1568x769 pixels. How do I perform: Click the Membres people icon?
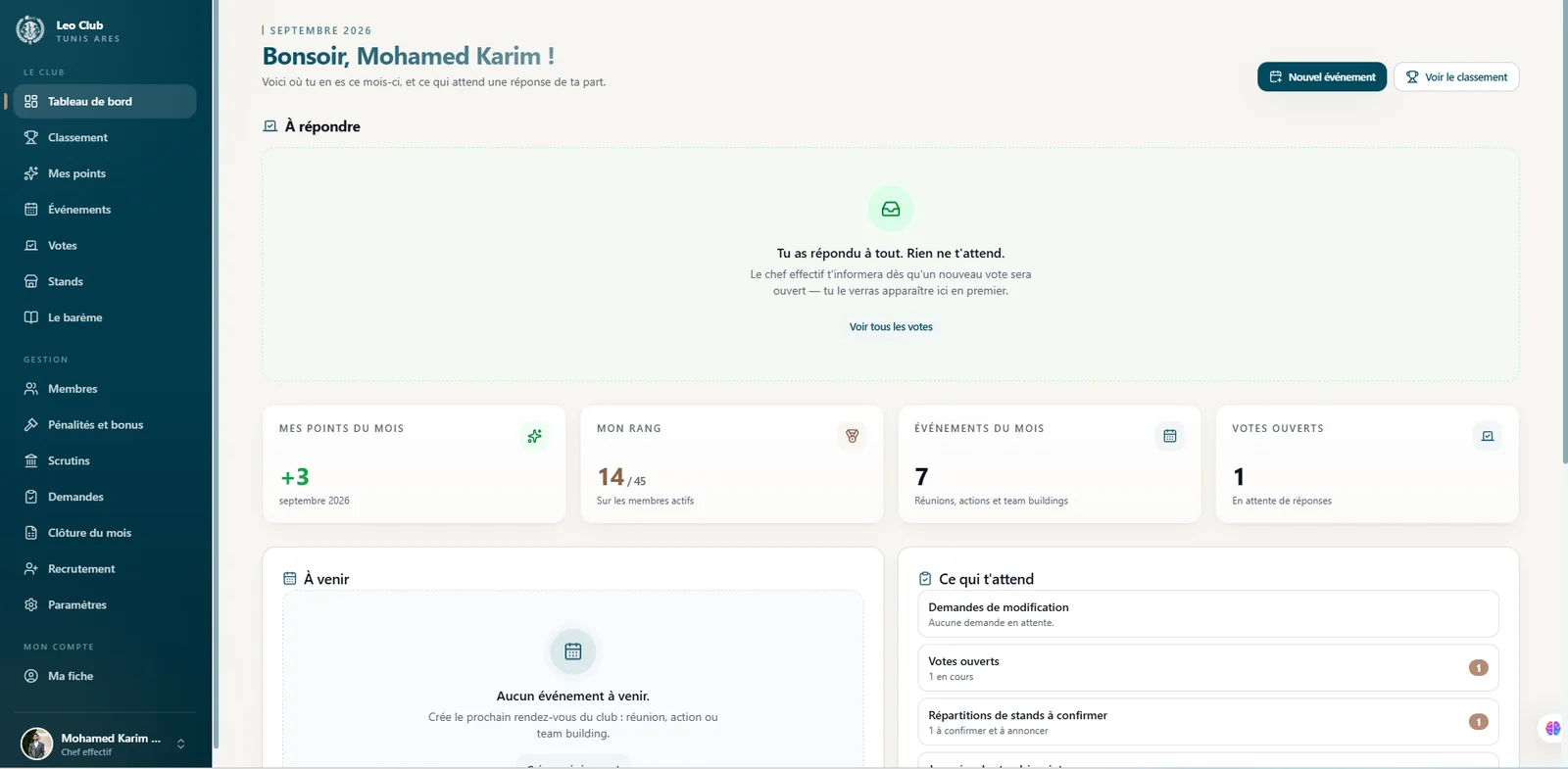pos(31,389)
